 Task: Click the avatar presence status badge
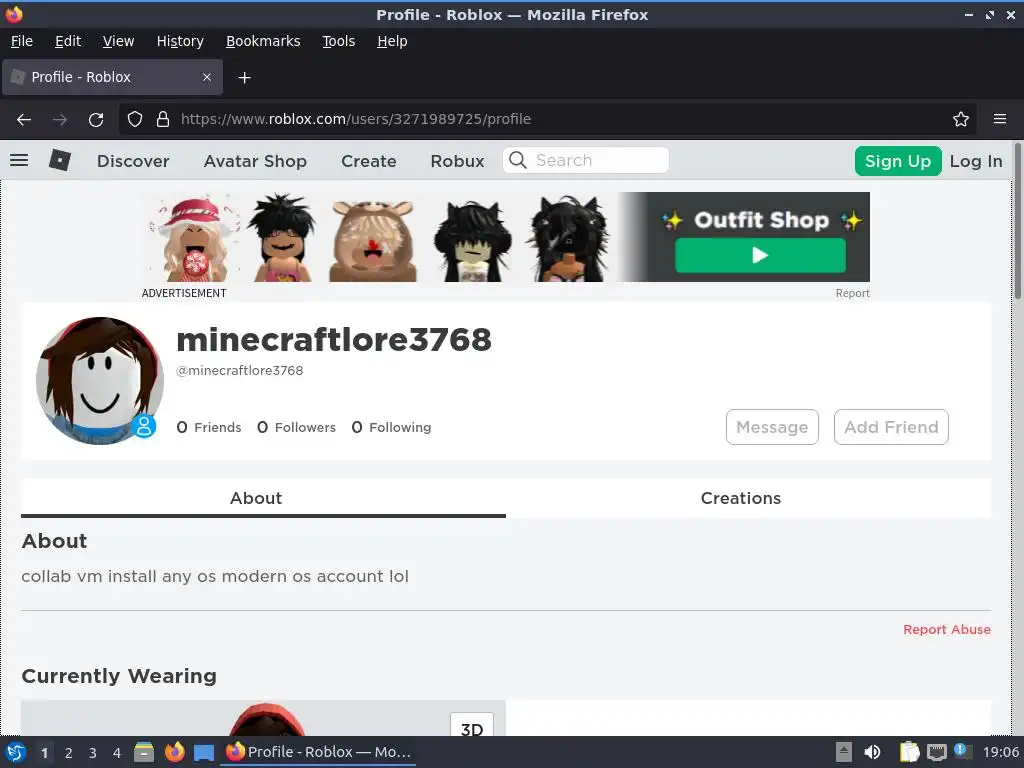pyautogui.click(x=144, y=426)
